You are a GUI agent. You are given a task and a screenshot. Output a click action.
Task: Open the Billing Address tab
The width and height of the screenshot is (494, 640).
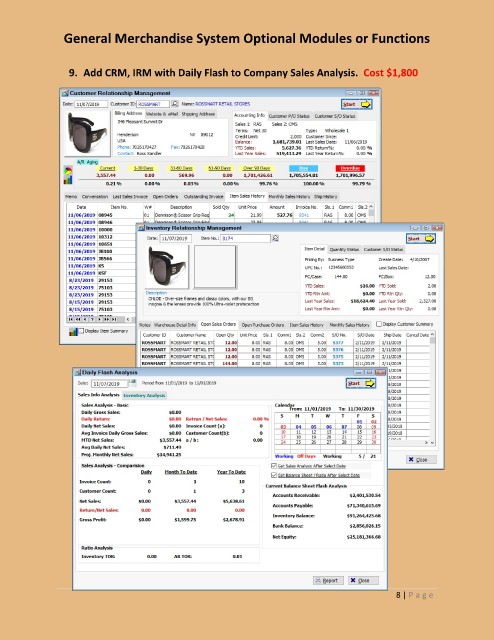pos(128,113)
